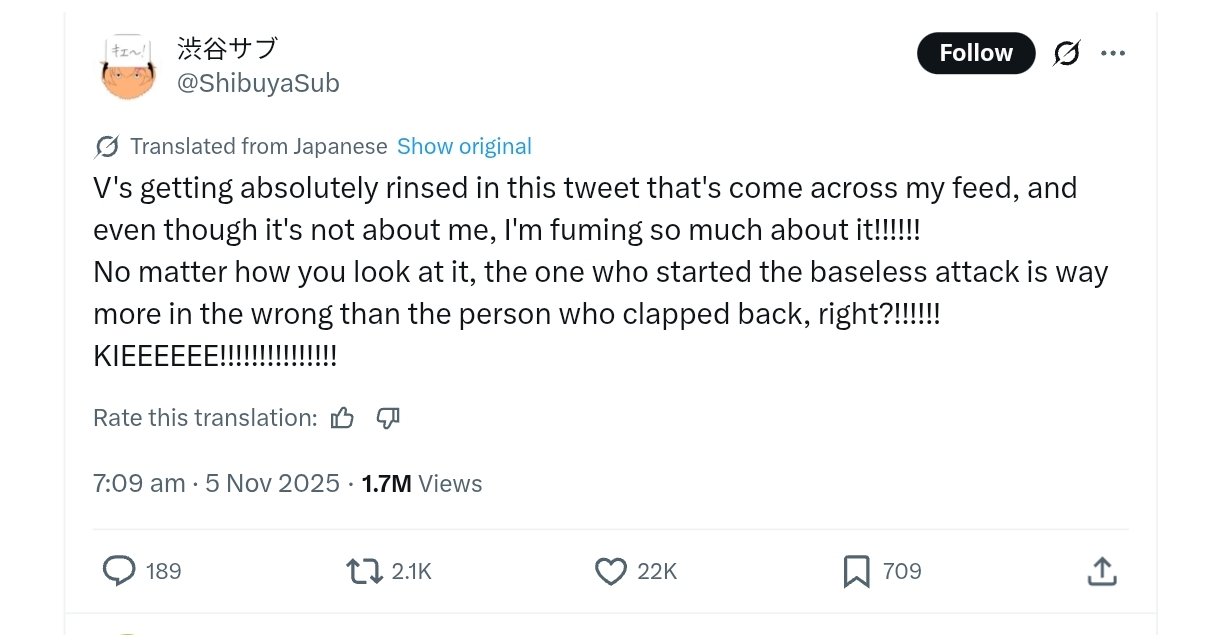This screenshot has height=635, width=1220.
Task: Open the 1.7M Views analytics
Action: (x=422, y=484)
